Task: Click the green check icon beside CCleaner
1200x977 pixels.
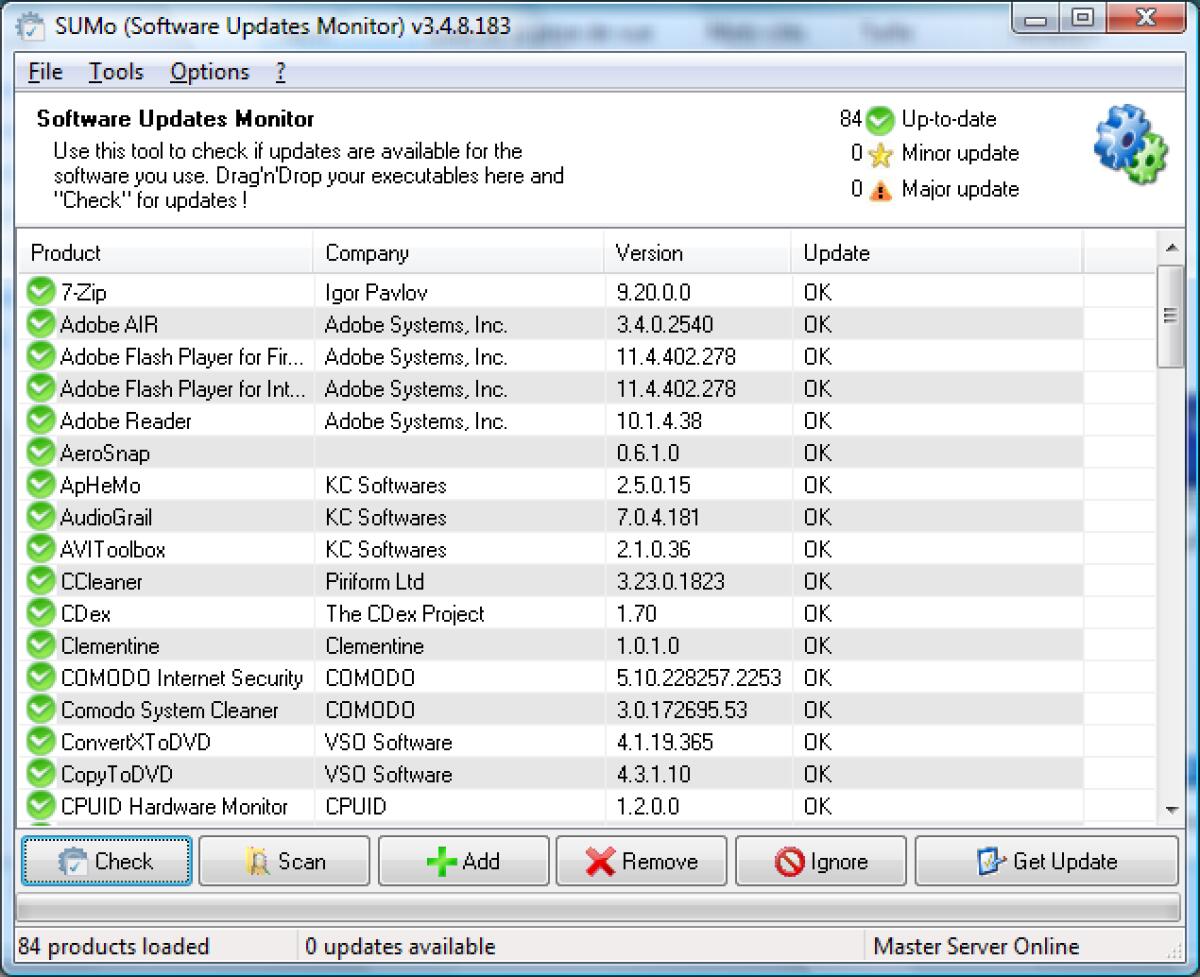Action: click(39, 581)
